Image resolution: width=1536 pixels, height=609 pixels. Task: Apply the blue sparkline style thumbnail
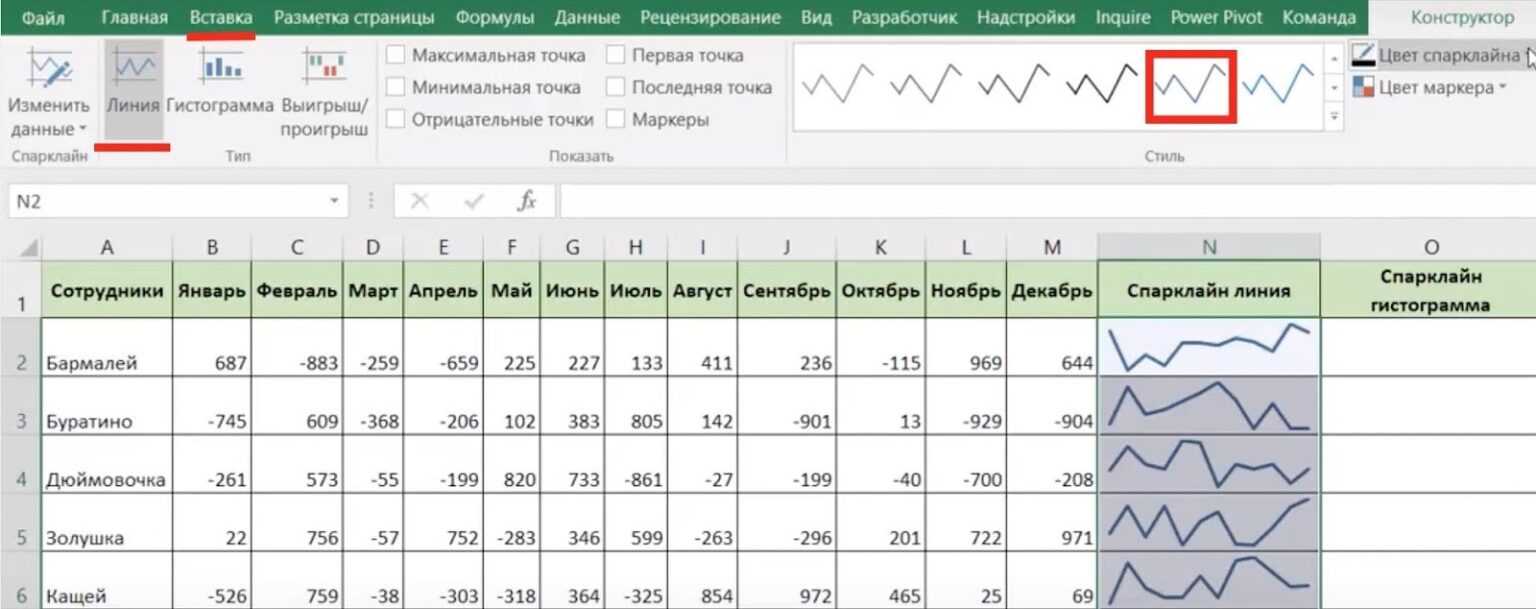[1277, 86]
